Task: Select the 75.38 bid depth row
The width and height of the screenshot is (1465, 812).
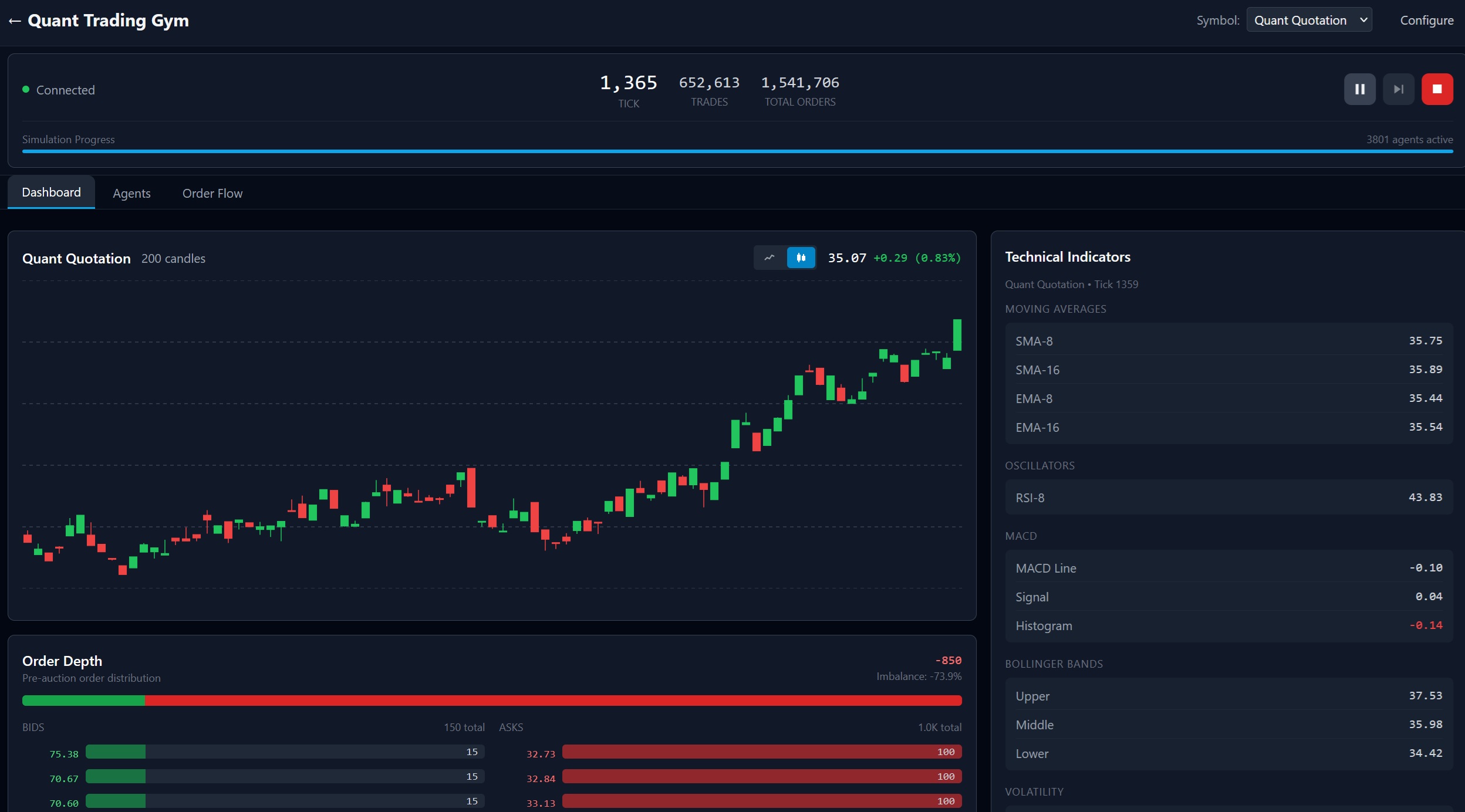Action: [254, 752]
